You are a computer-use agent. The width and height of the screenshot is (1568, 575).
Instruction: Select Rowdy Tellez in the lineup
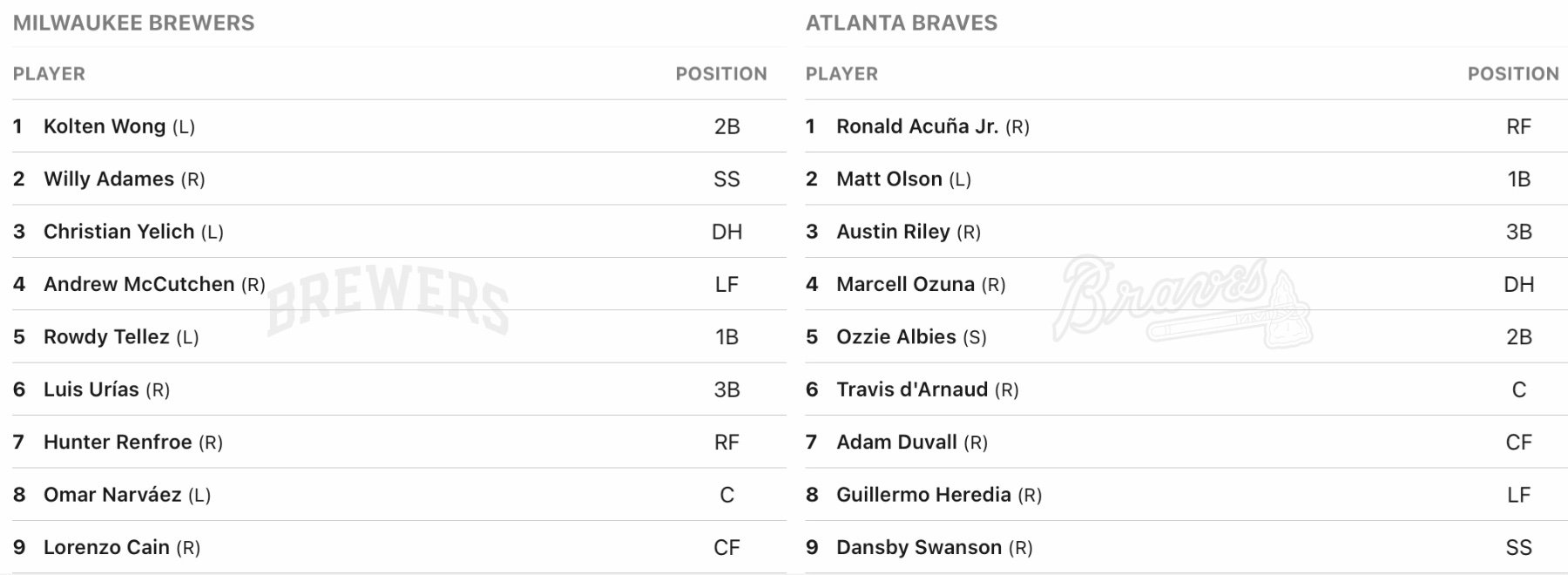tap(106, 337)
